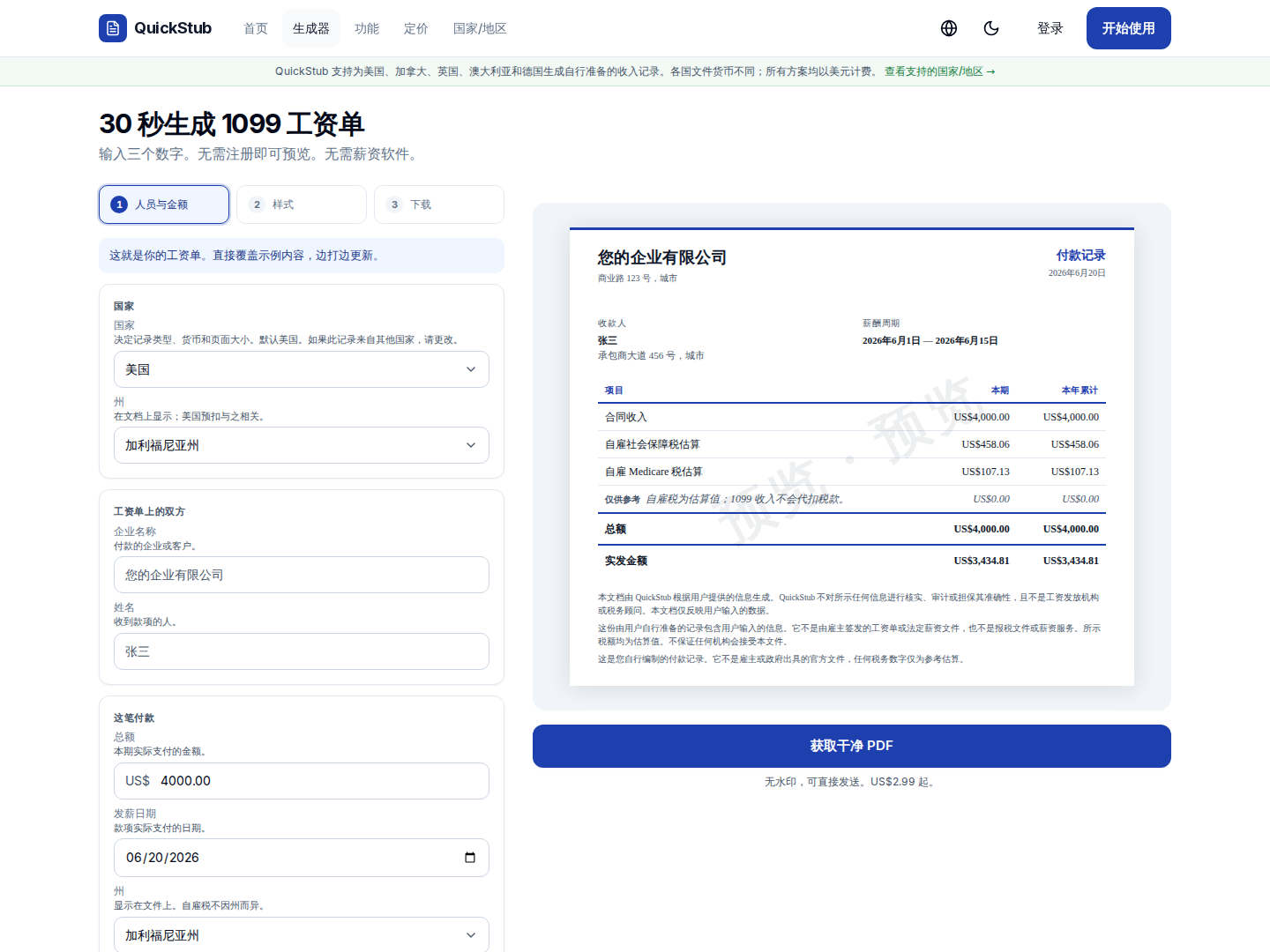This screenshot has height=952, width=1270.
Task: Toggle dark mode moon icon
Action: tap(991, 28)
